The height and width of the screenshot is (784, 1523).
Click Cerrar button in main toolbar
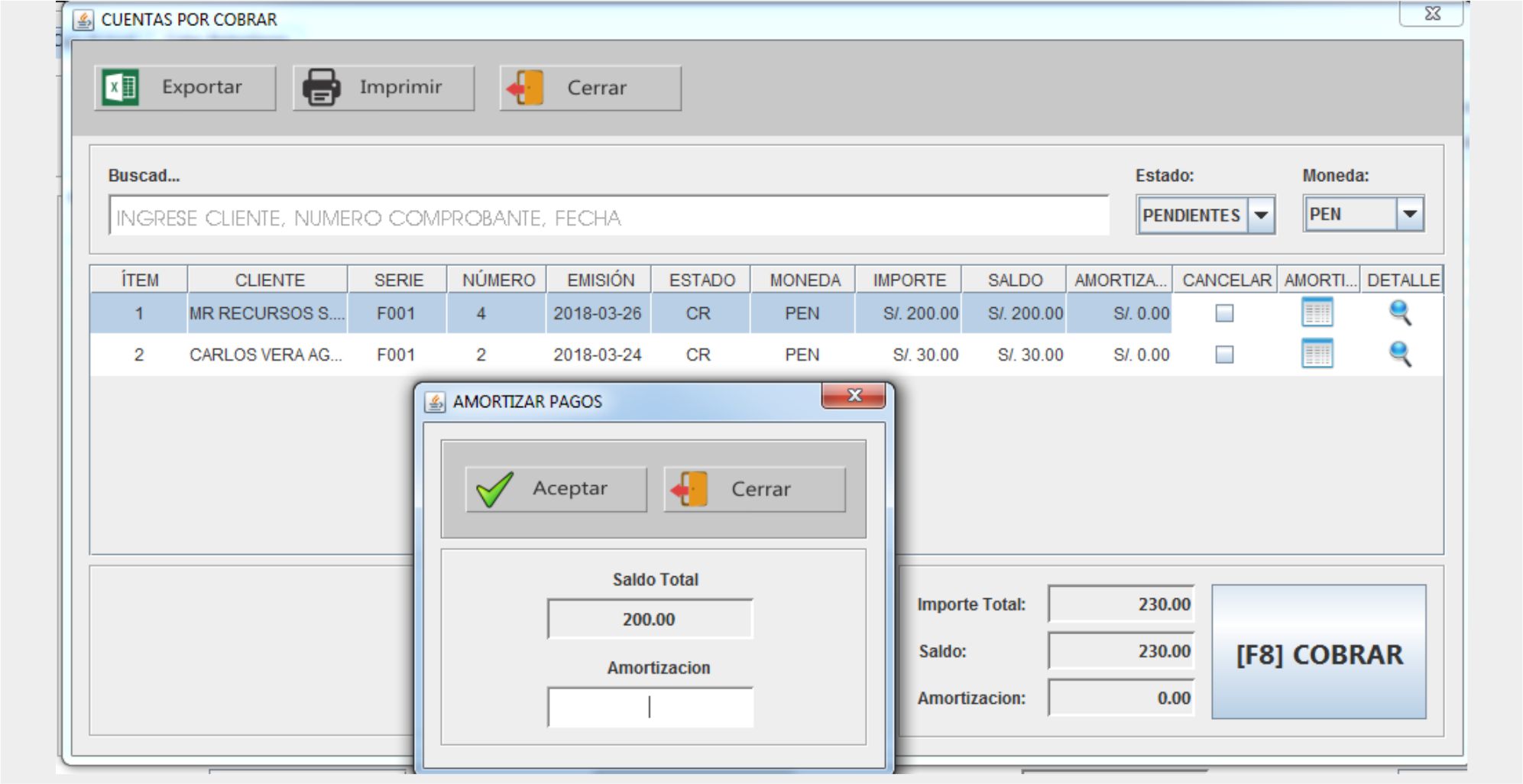tap(590, 88)
